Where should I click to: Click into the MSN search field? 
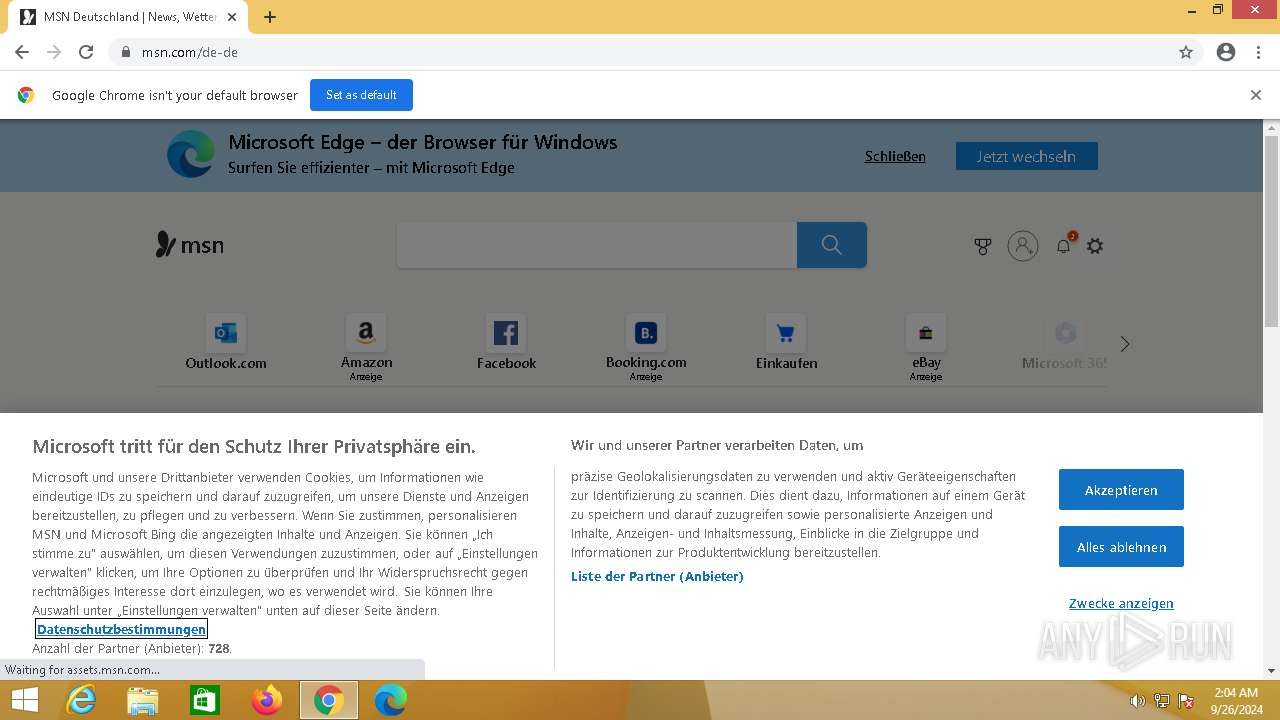[597, 245]
